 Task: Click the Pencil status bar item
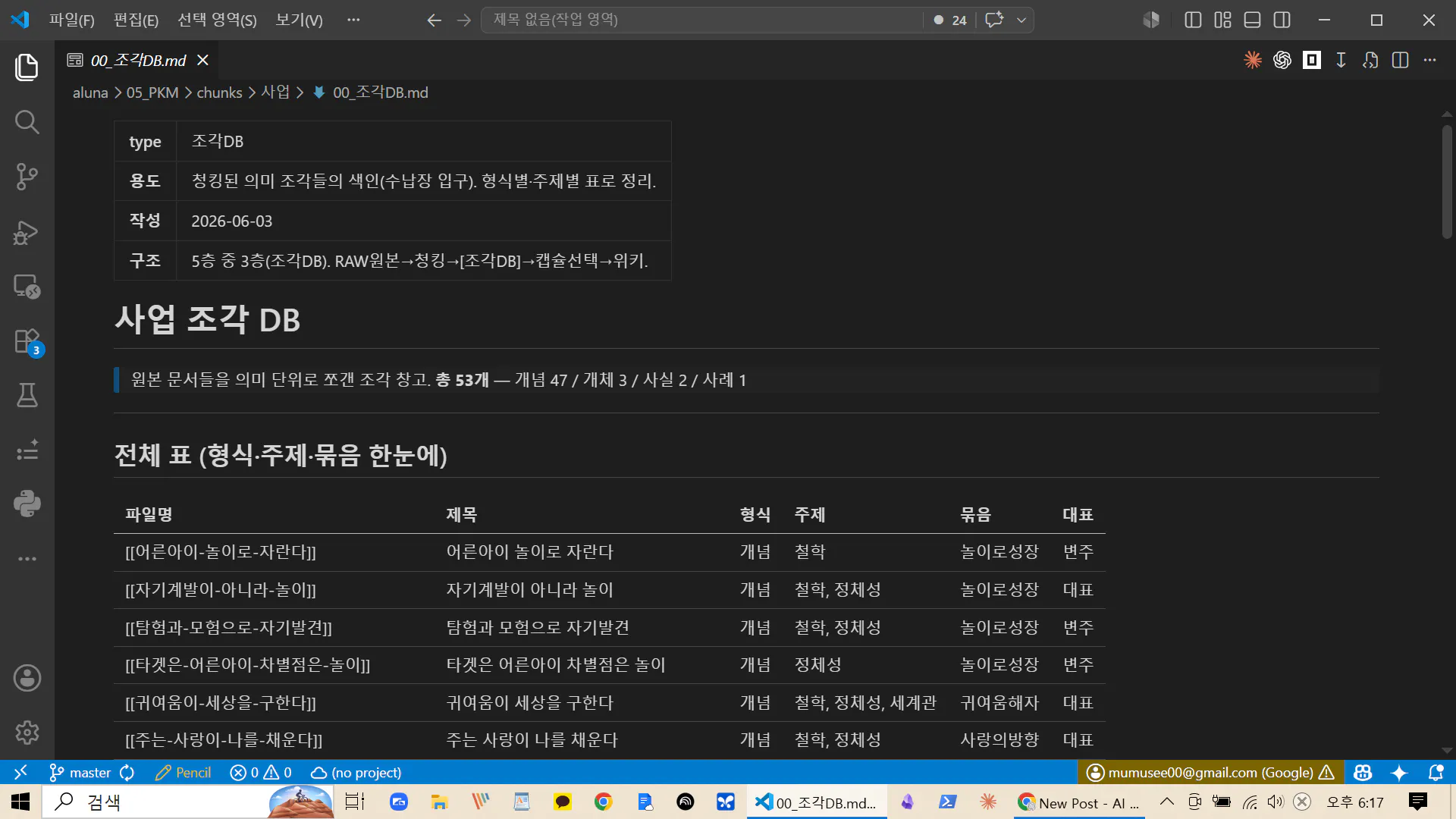(183, 772)
